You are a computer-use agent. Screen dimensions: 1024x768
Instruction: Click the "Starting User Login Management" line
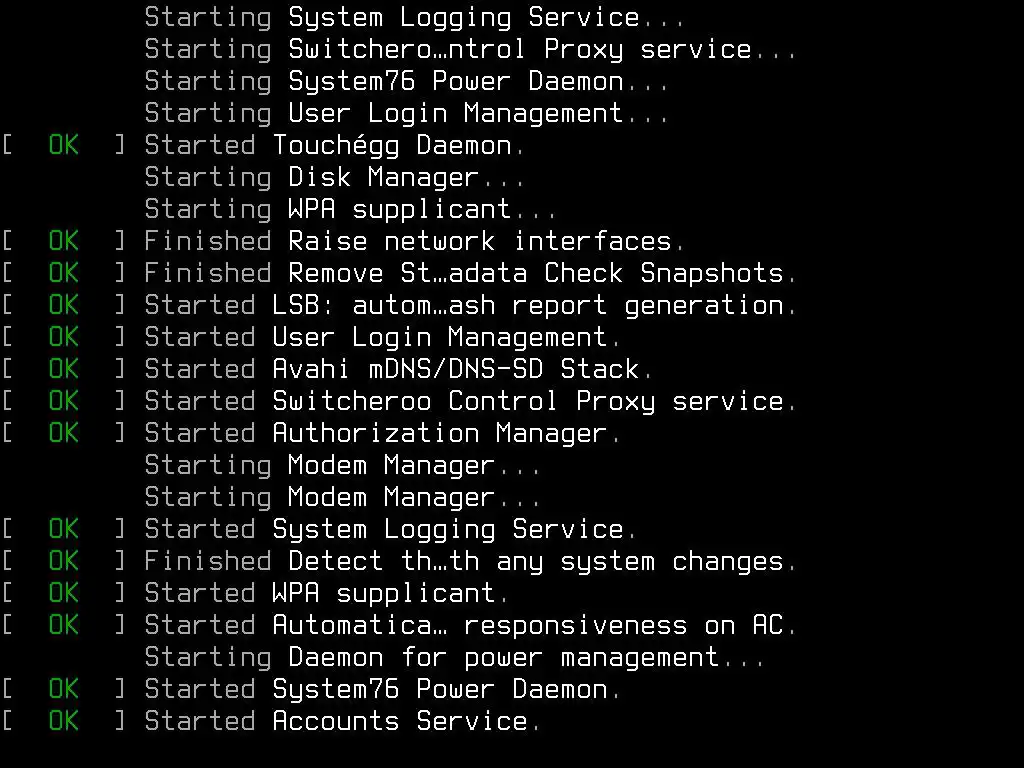click(406, 113)
